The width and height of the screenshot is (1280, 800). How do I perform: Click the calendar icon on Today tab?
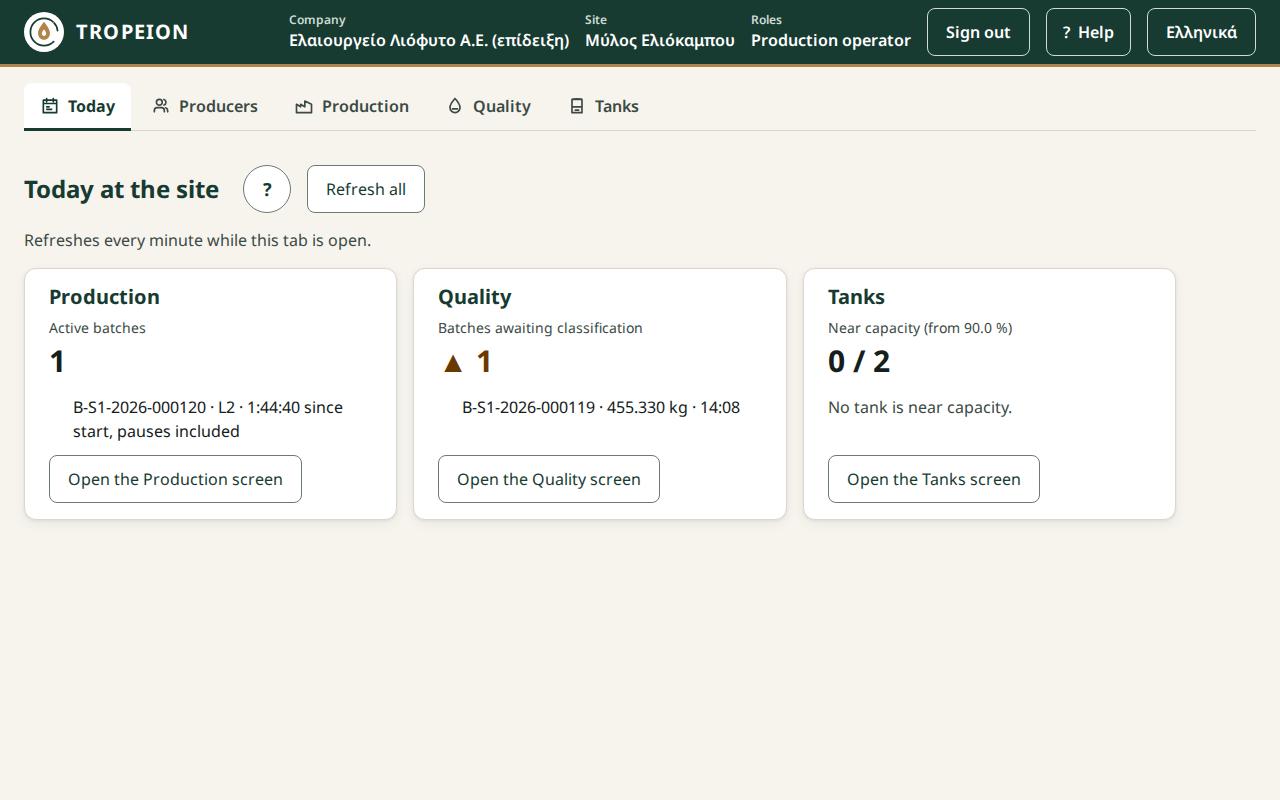[50, 106]
